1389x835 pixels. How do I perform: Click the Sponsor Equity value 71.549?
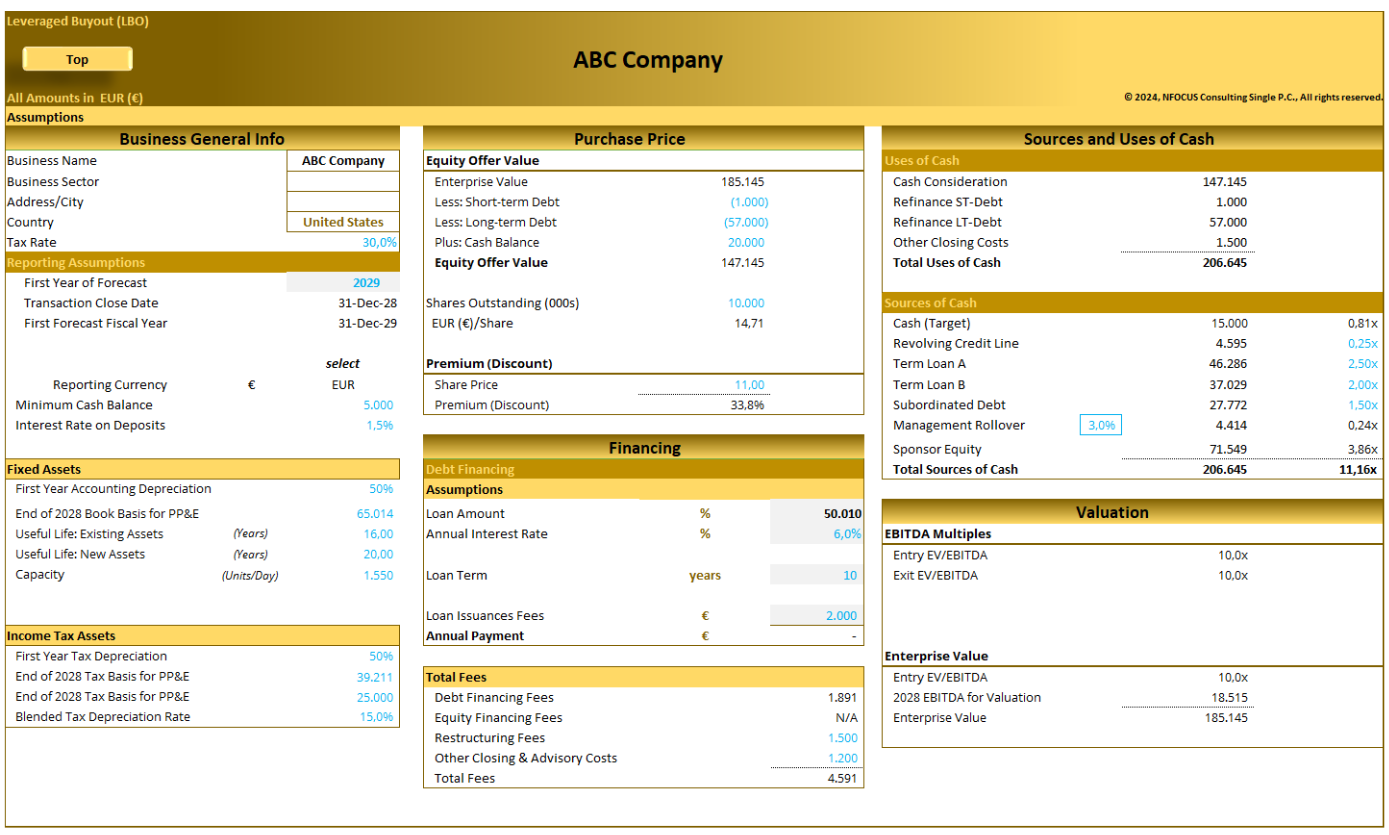pyautogui.click(x=1228, y=450)
